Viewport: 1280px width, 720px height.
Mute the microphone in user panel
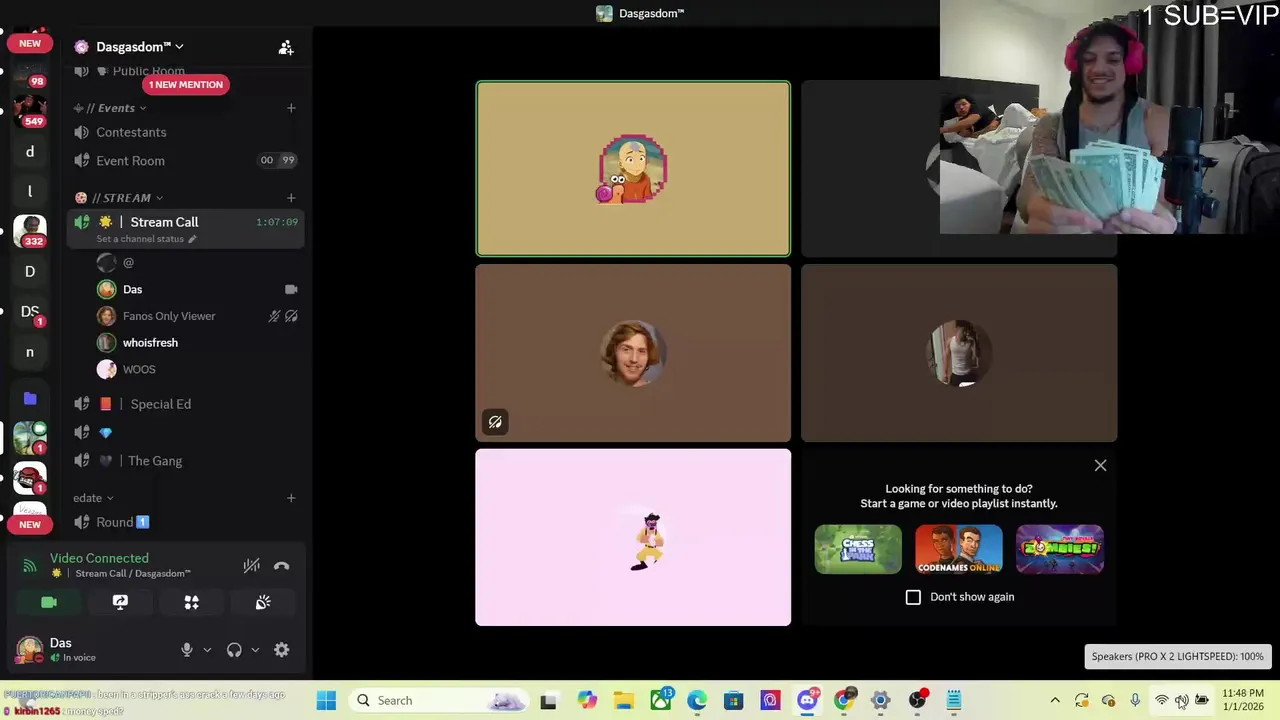click(x=186, y=650)
